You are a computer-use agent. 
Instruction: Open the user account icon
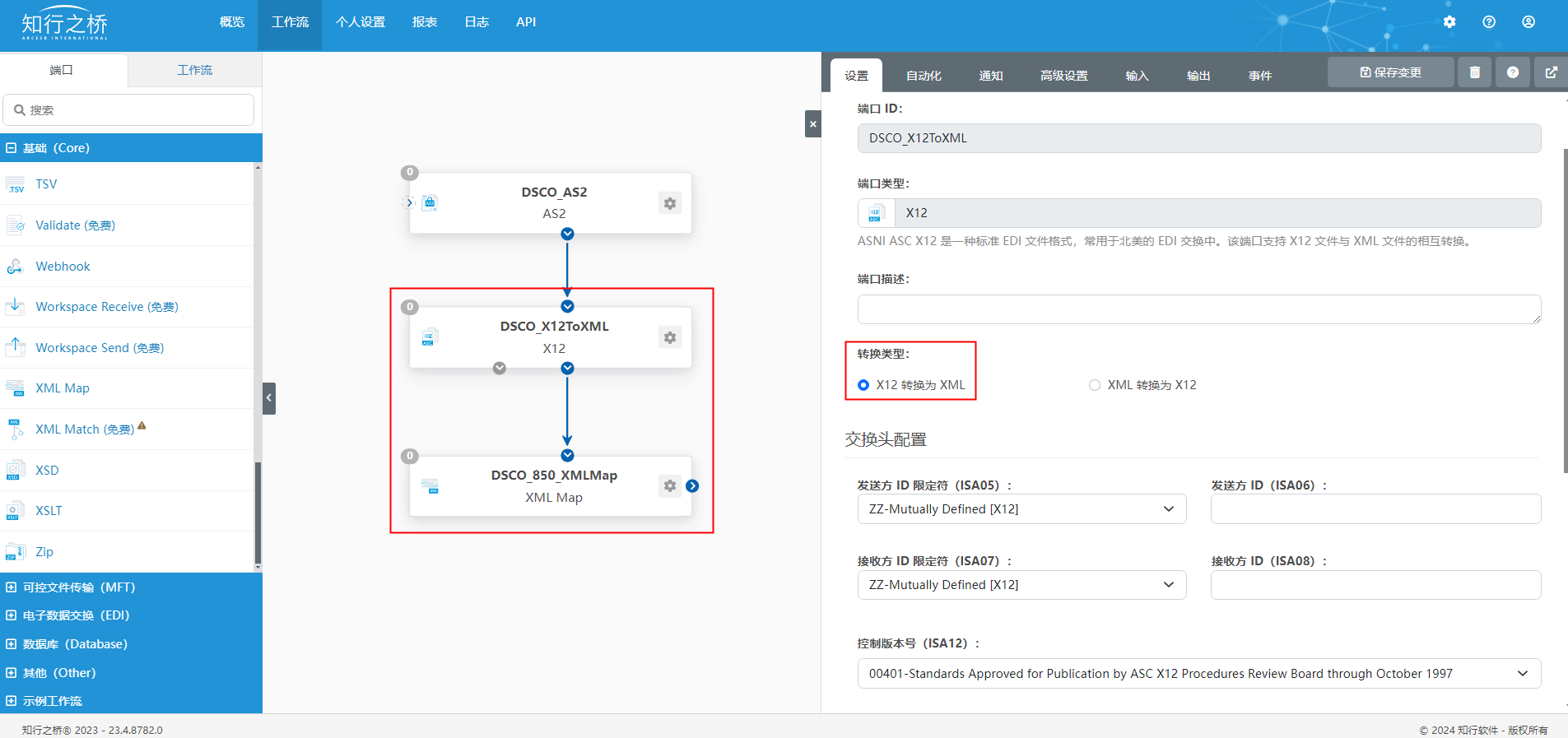click(1528, 22)
